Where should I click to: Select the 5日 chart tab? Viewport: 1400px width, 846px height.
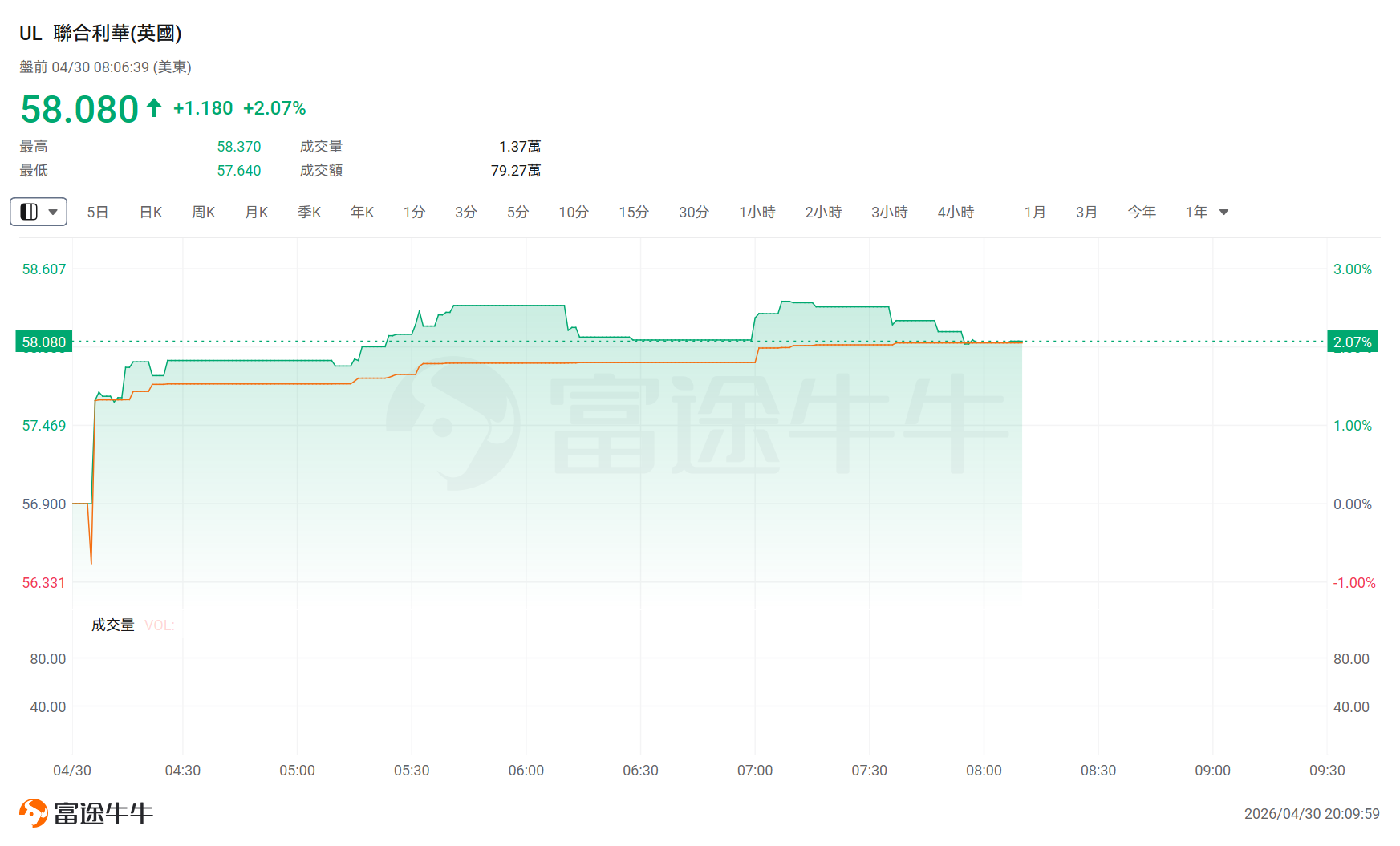(97, 213)
